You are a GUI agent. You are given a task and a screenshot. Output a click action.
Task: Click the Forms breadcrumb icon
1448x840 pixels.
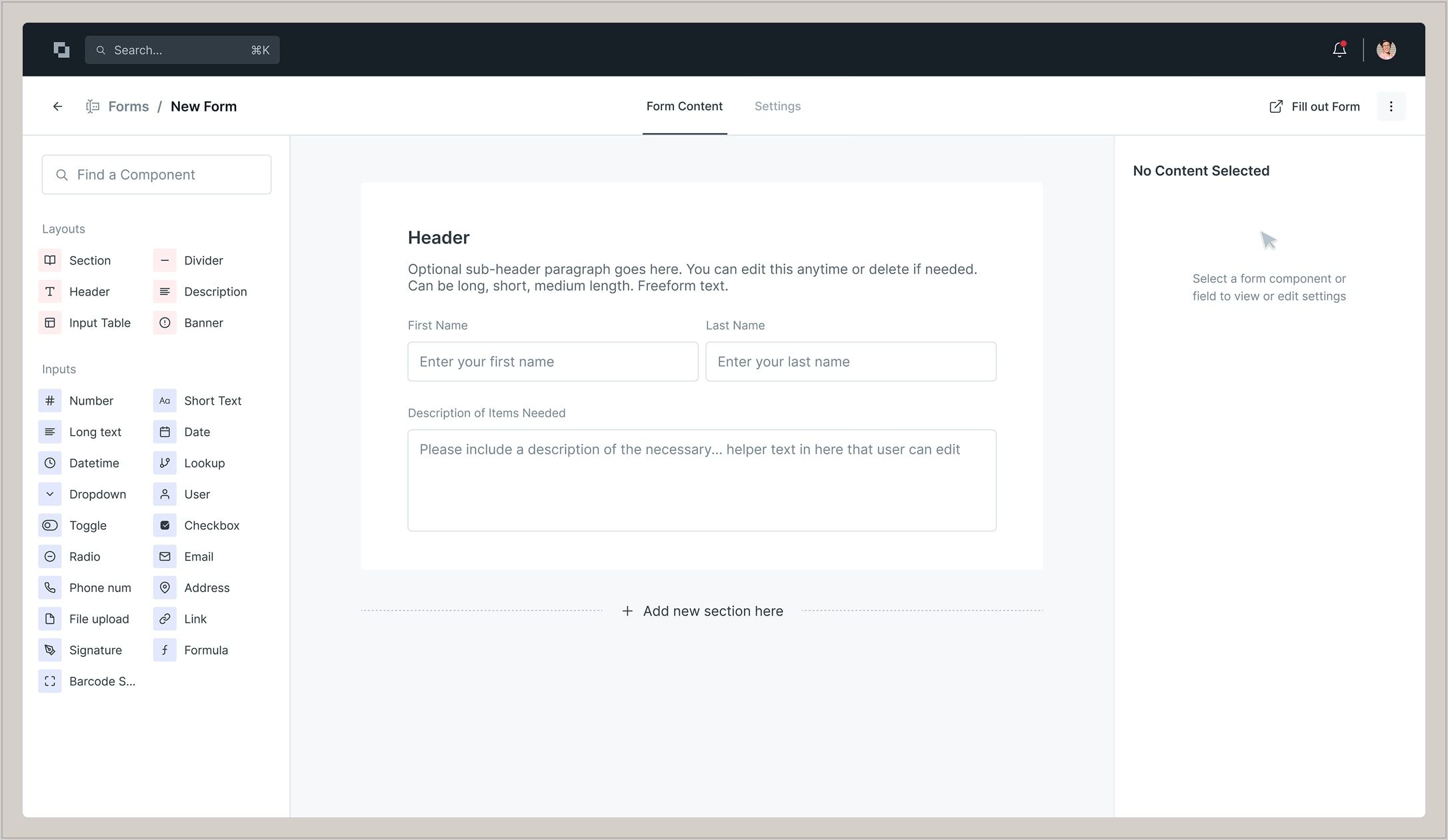click(93, 107)
